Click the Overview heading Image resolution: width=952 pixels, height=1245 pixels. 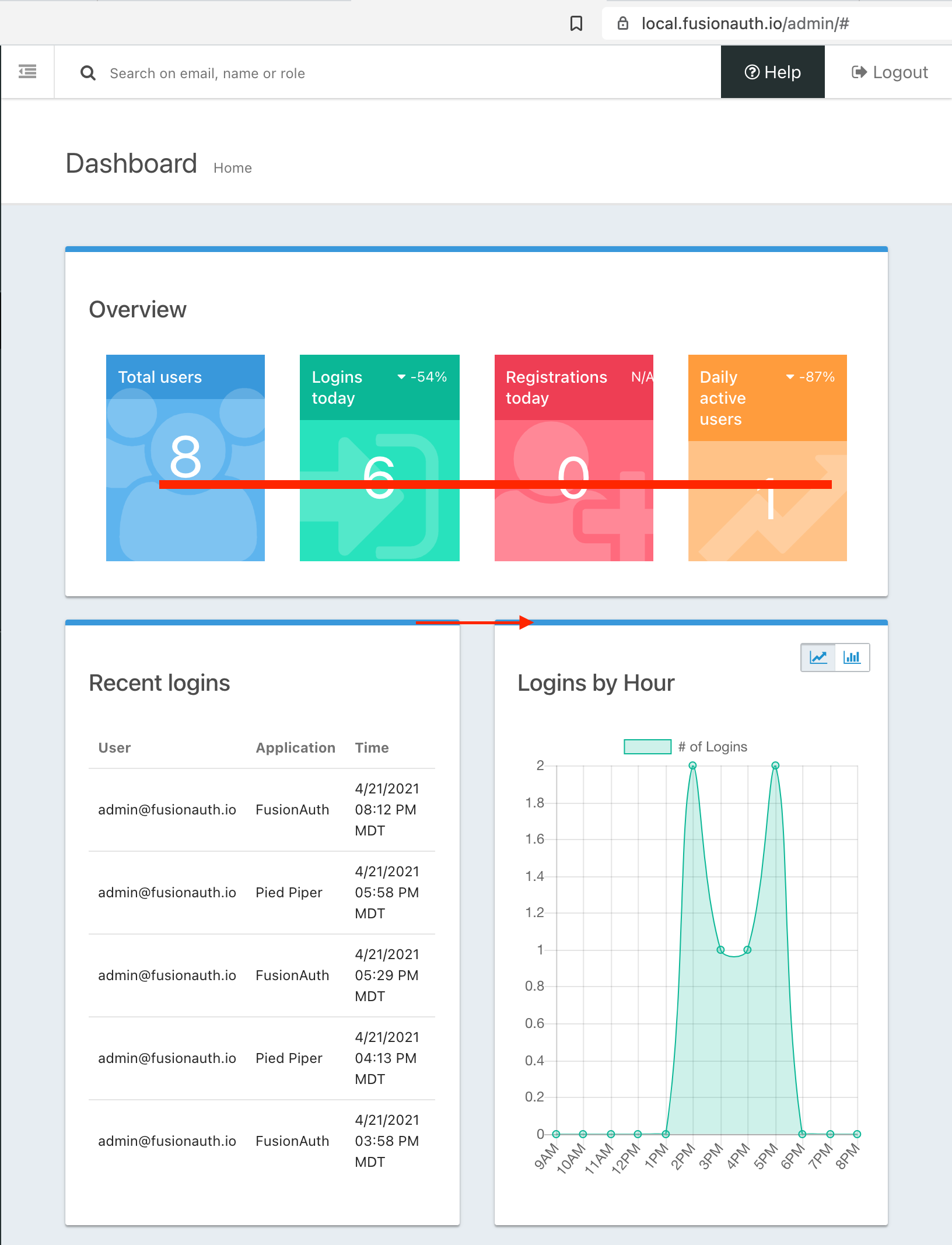[138, 310]
